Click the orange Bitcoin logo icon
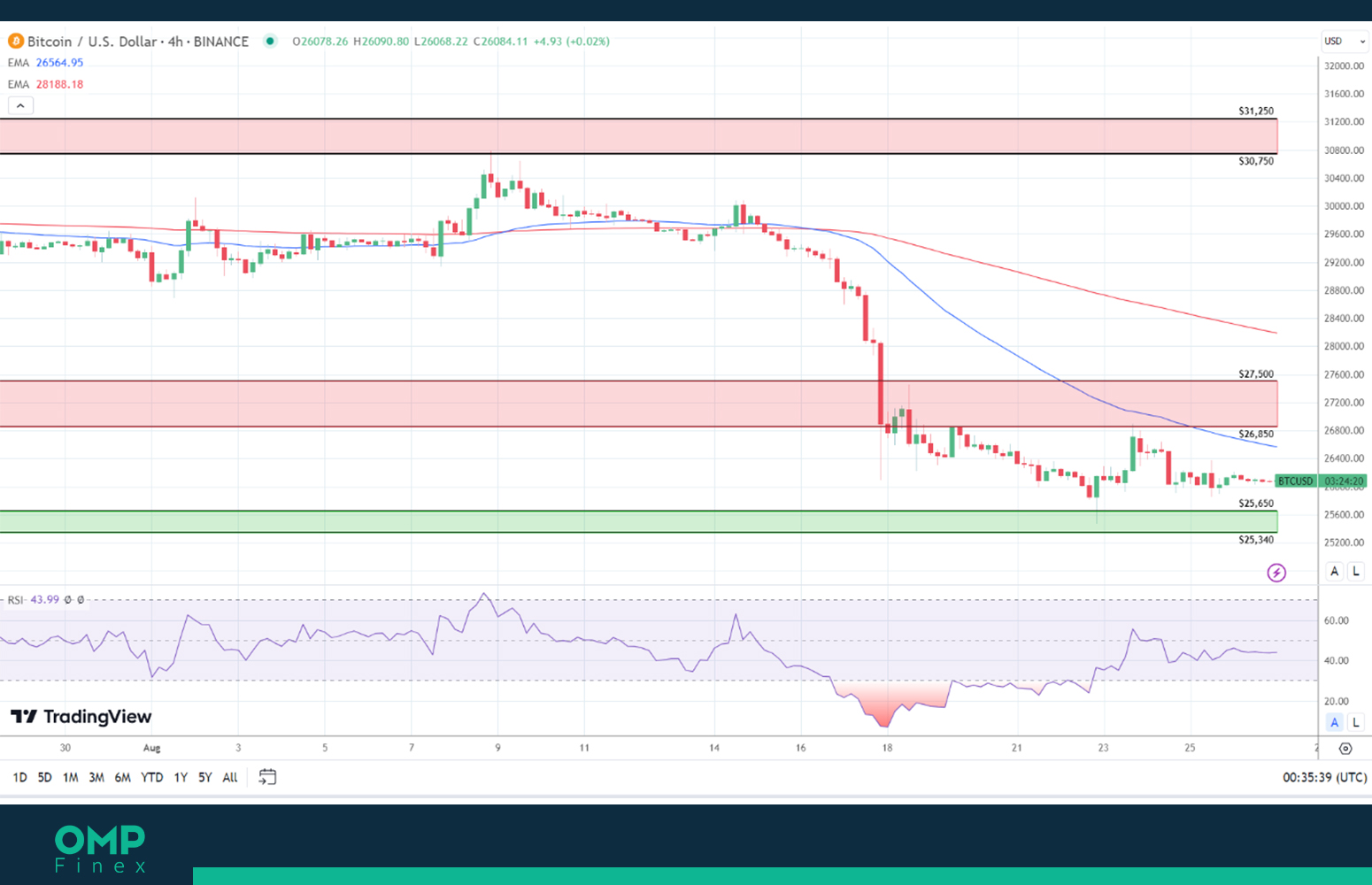 16,42
